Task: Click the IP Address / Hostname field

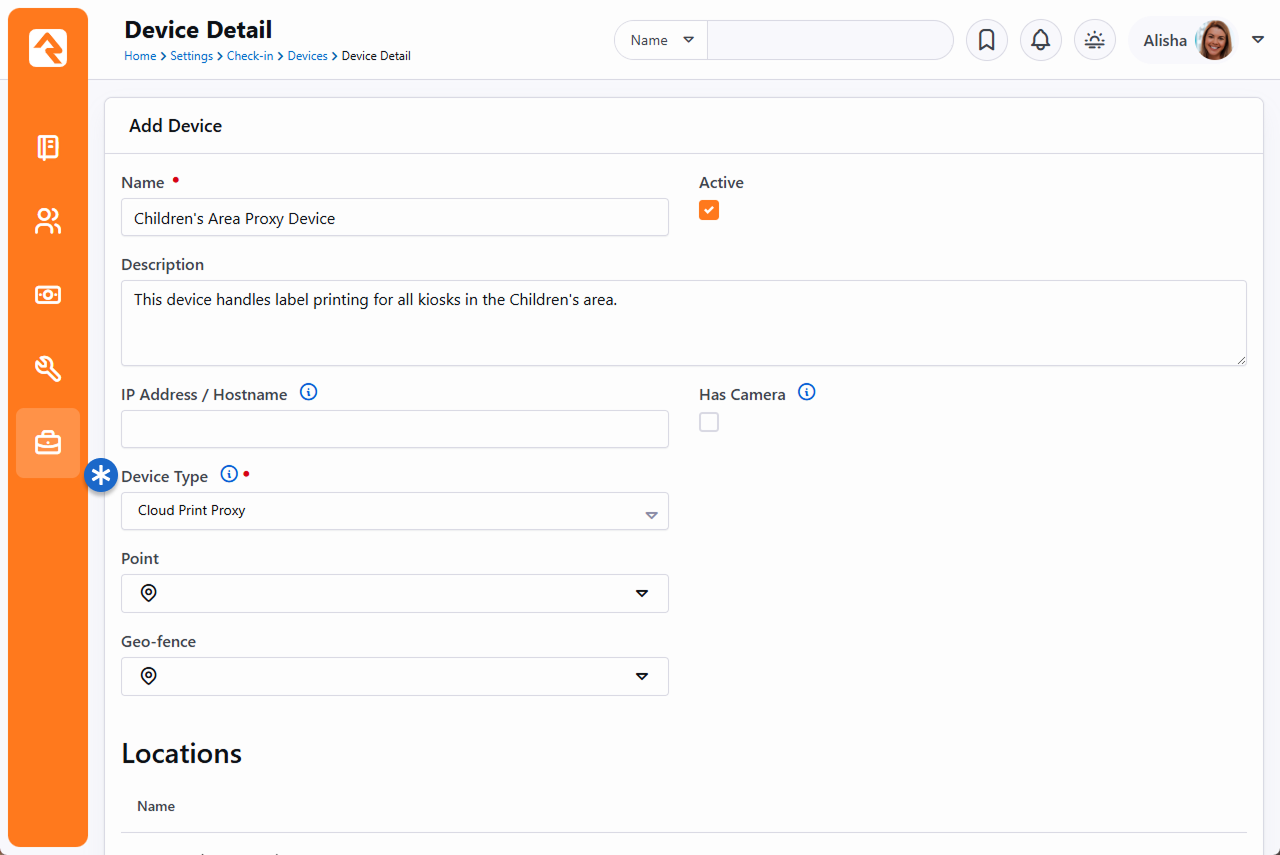Action: point(394,429)
